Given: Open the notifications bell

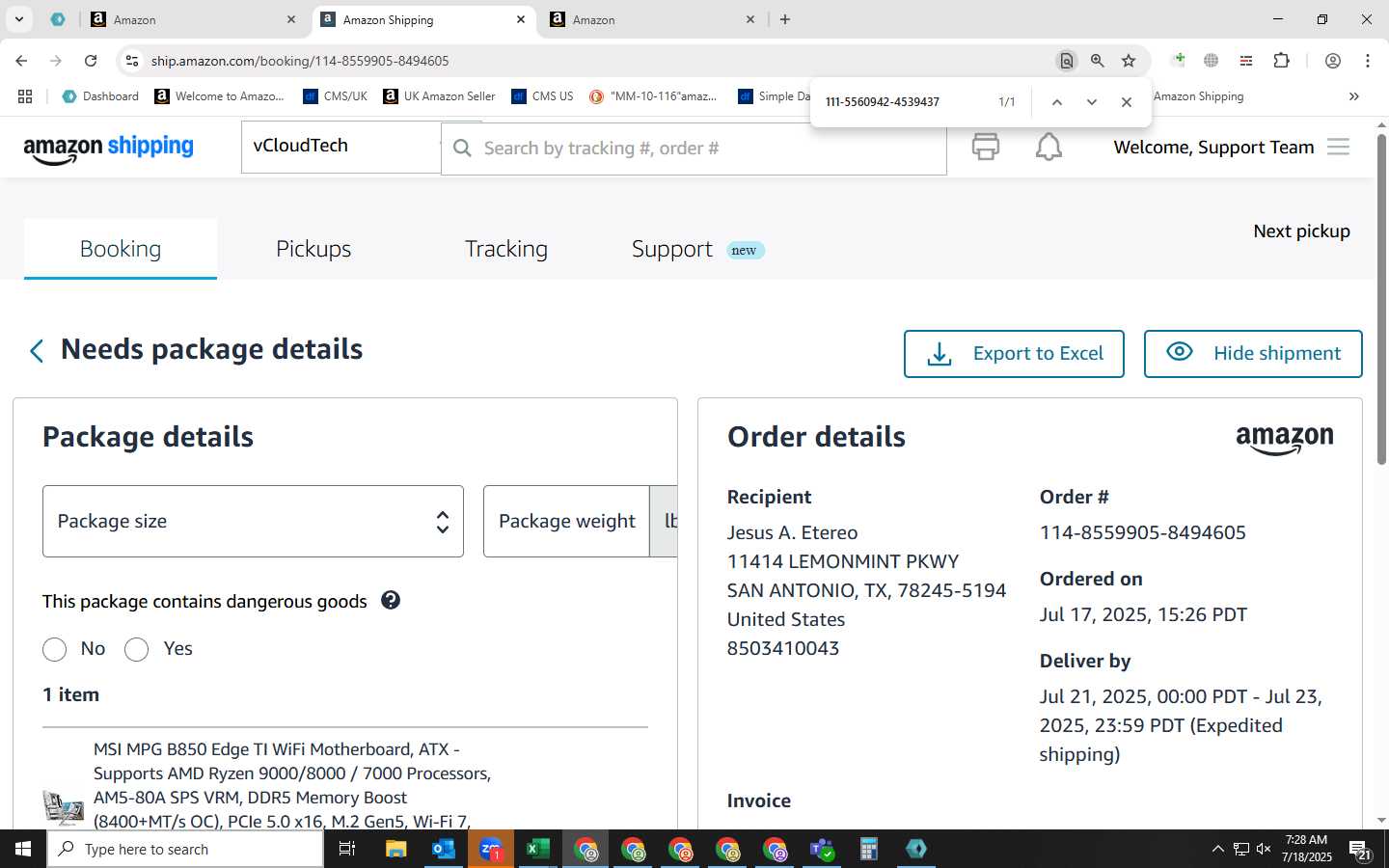Looking at the screenshot, I should tap(1049, 147).
